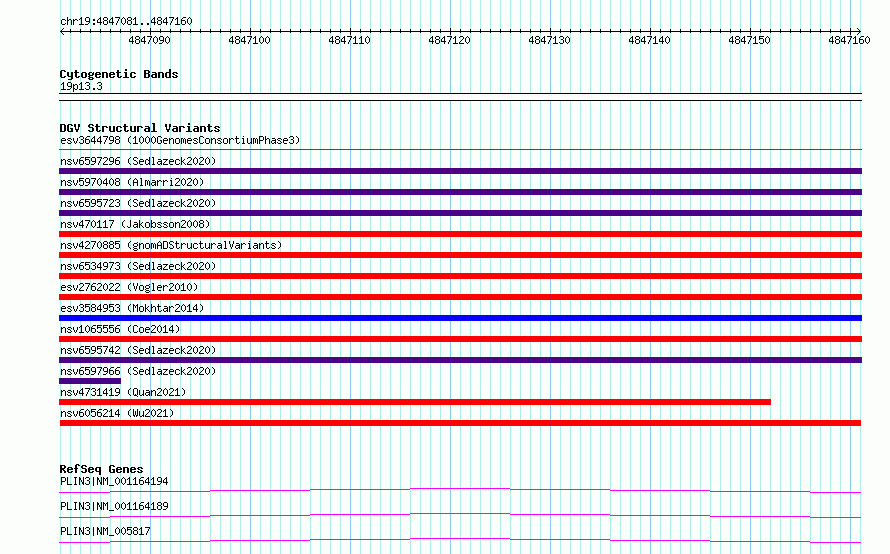Click ruler position label 4847160
Screen dimensions: 890x554
849,40
